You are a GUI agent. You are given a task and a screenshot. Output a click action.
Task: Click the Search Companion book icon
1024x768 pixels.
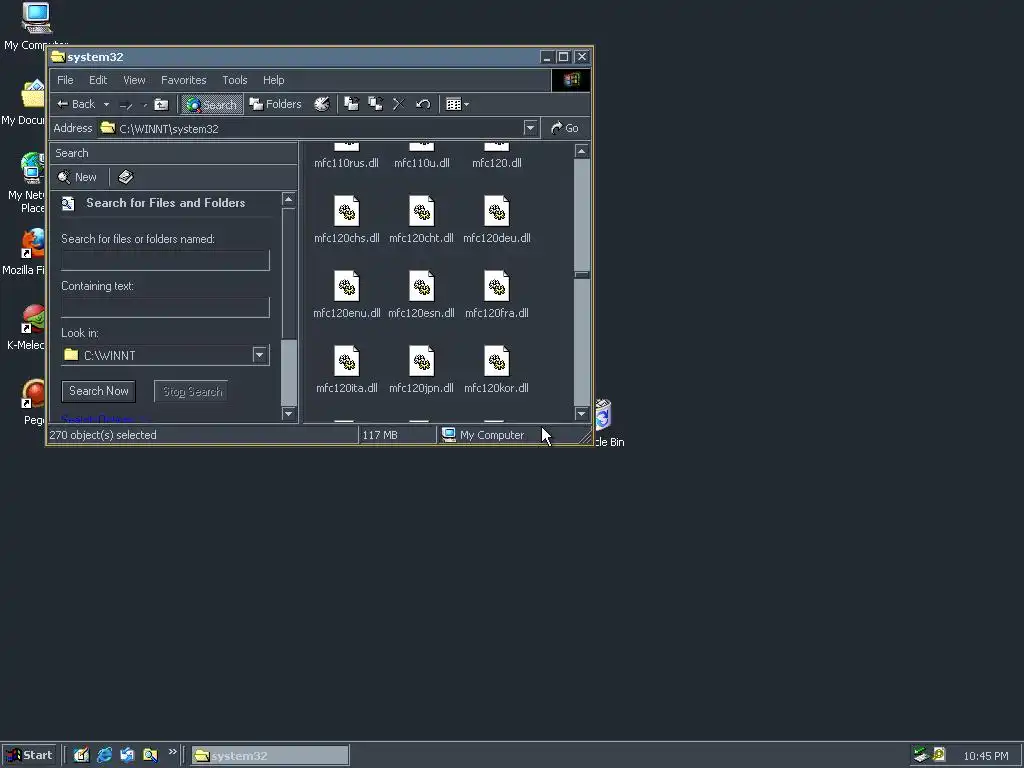pos(125,177)
